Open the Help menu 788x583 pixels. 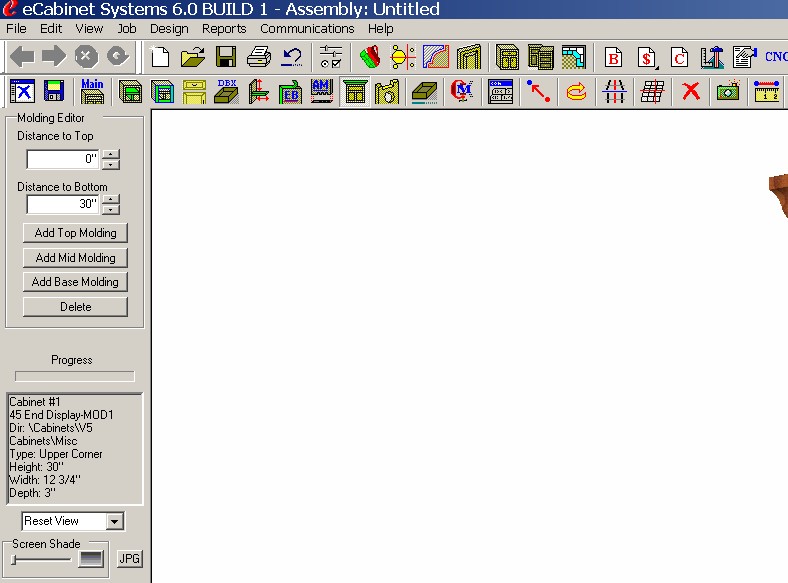point(380,29)
